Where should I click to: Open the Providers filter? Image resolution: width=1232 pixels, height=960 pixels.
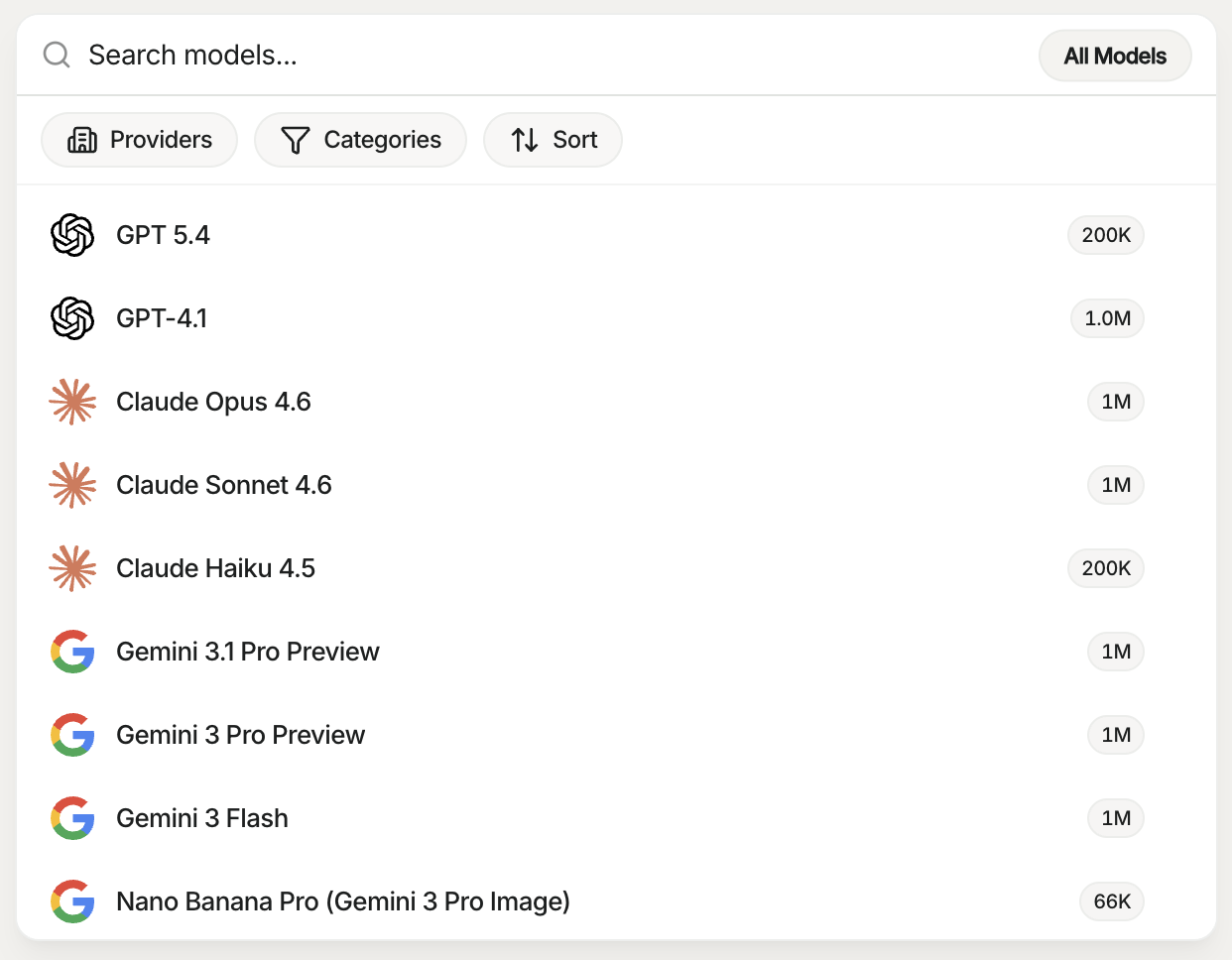point(139,140)
